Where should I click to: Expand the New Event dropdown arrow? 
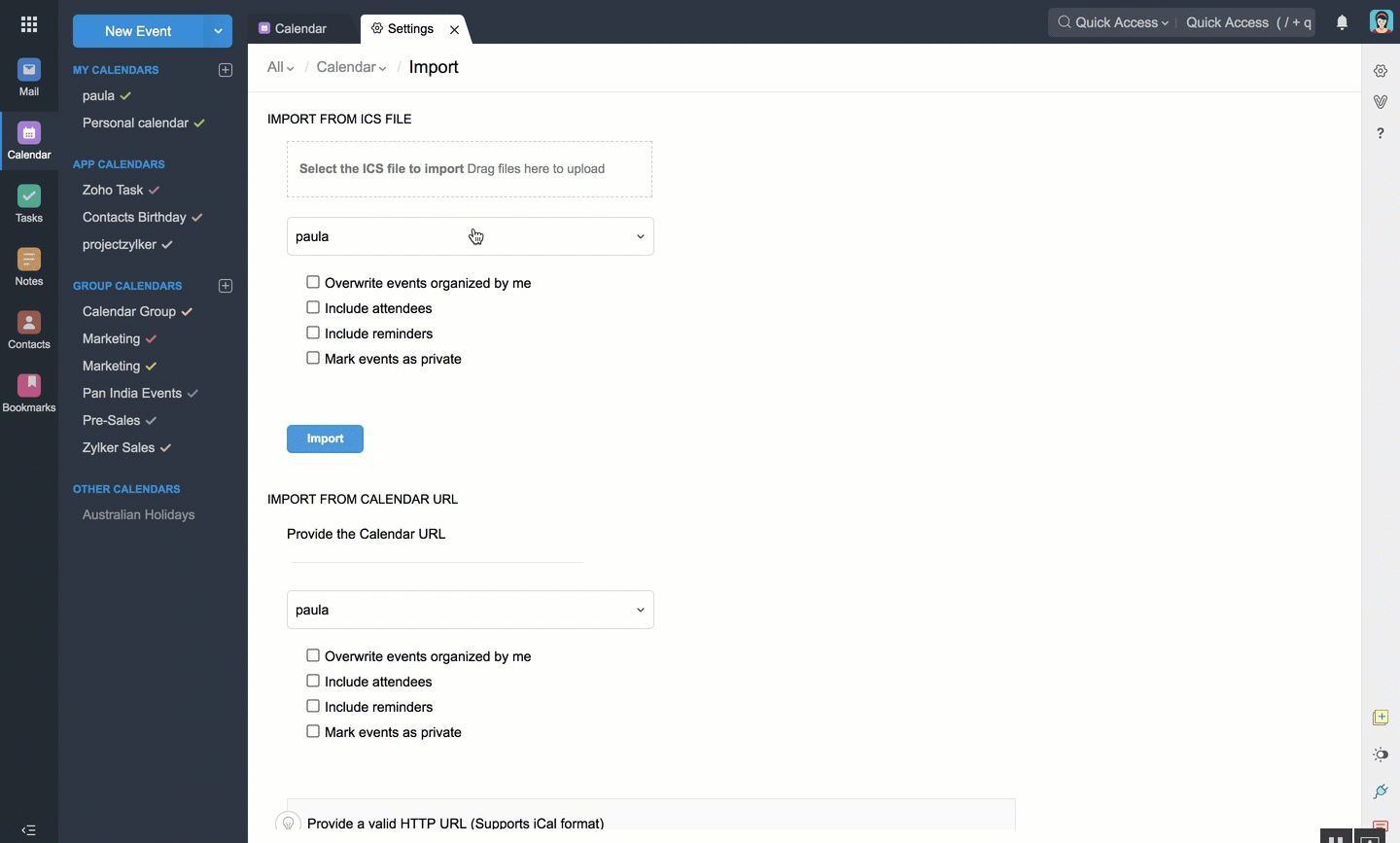click(219, 31)
